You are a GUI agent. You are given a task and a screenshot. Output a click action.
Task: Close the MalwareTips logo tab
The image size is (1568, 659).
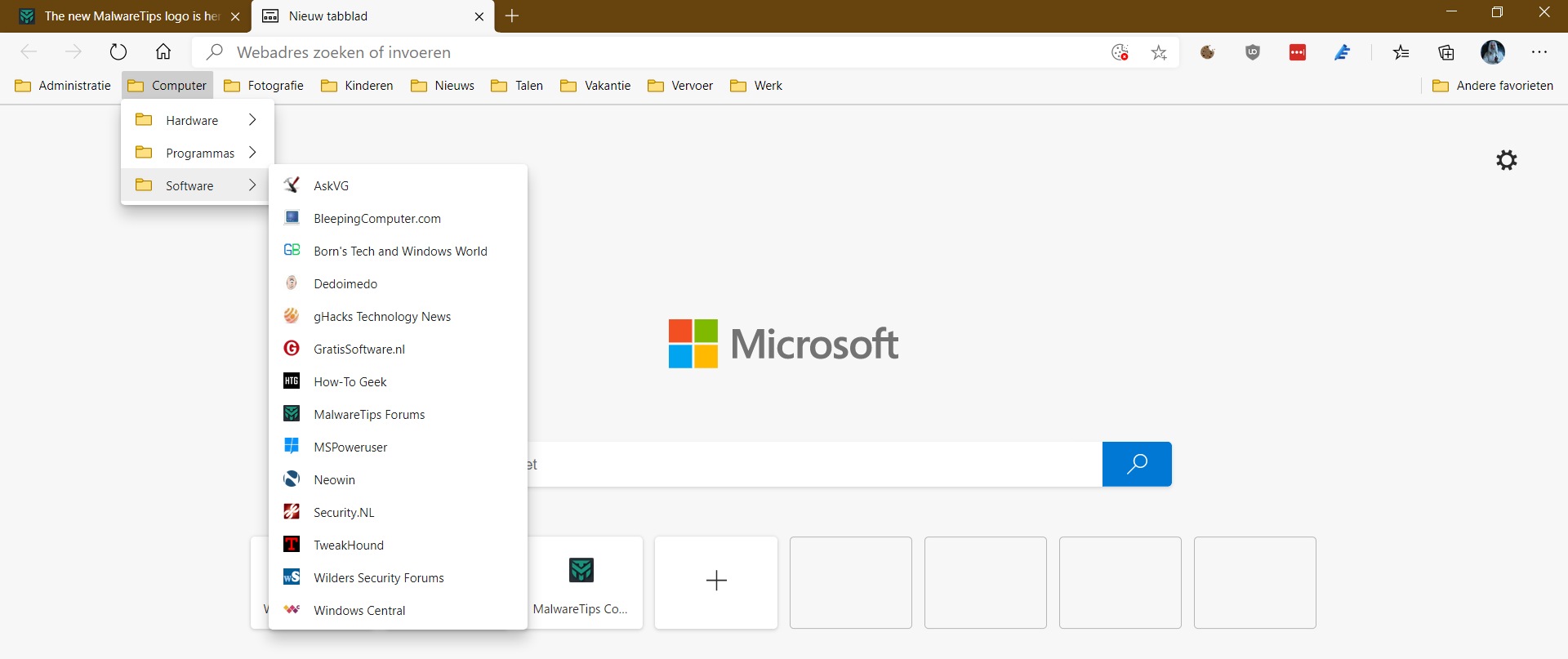[235, 16]
